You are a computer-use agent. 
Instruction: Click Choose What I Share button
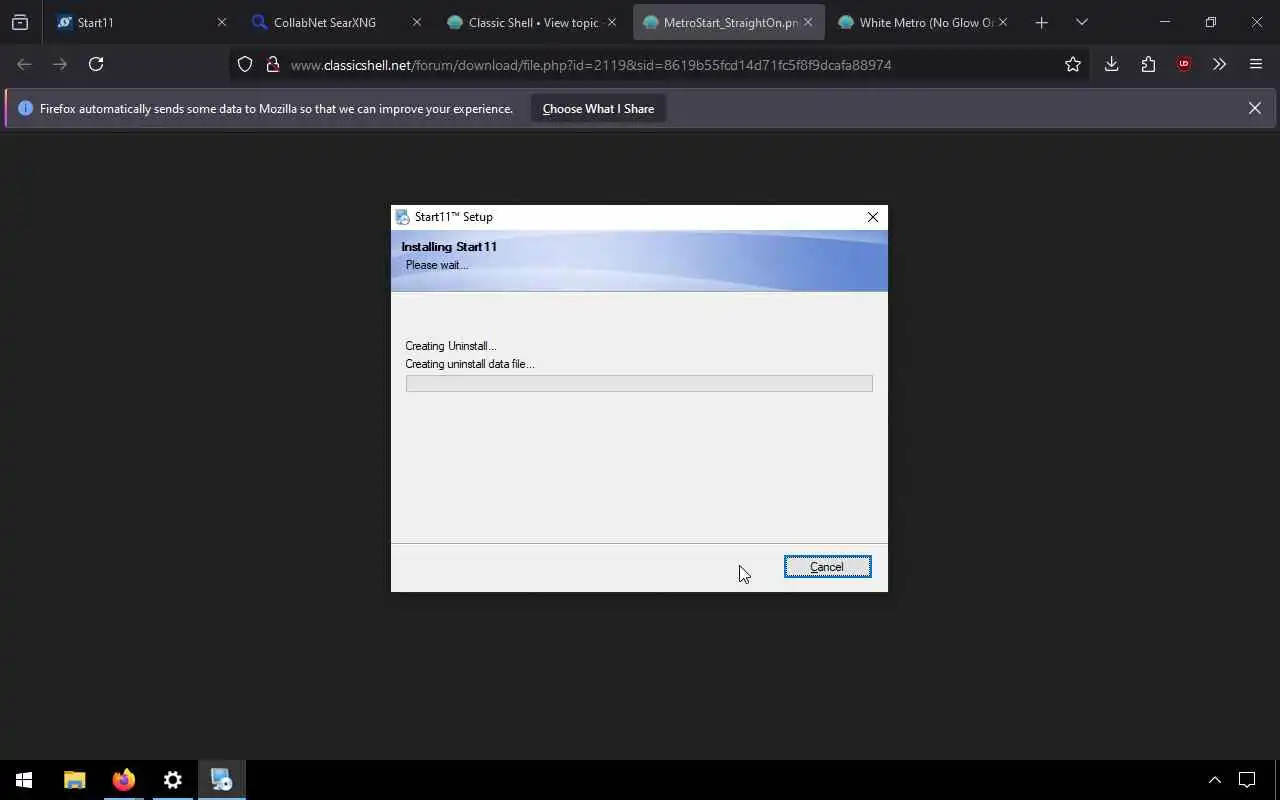click(598, 109)
